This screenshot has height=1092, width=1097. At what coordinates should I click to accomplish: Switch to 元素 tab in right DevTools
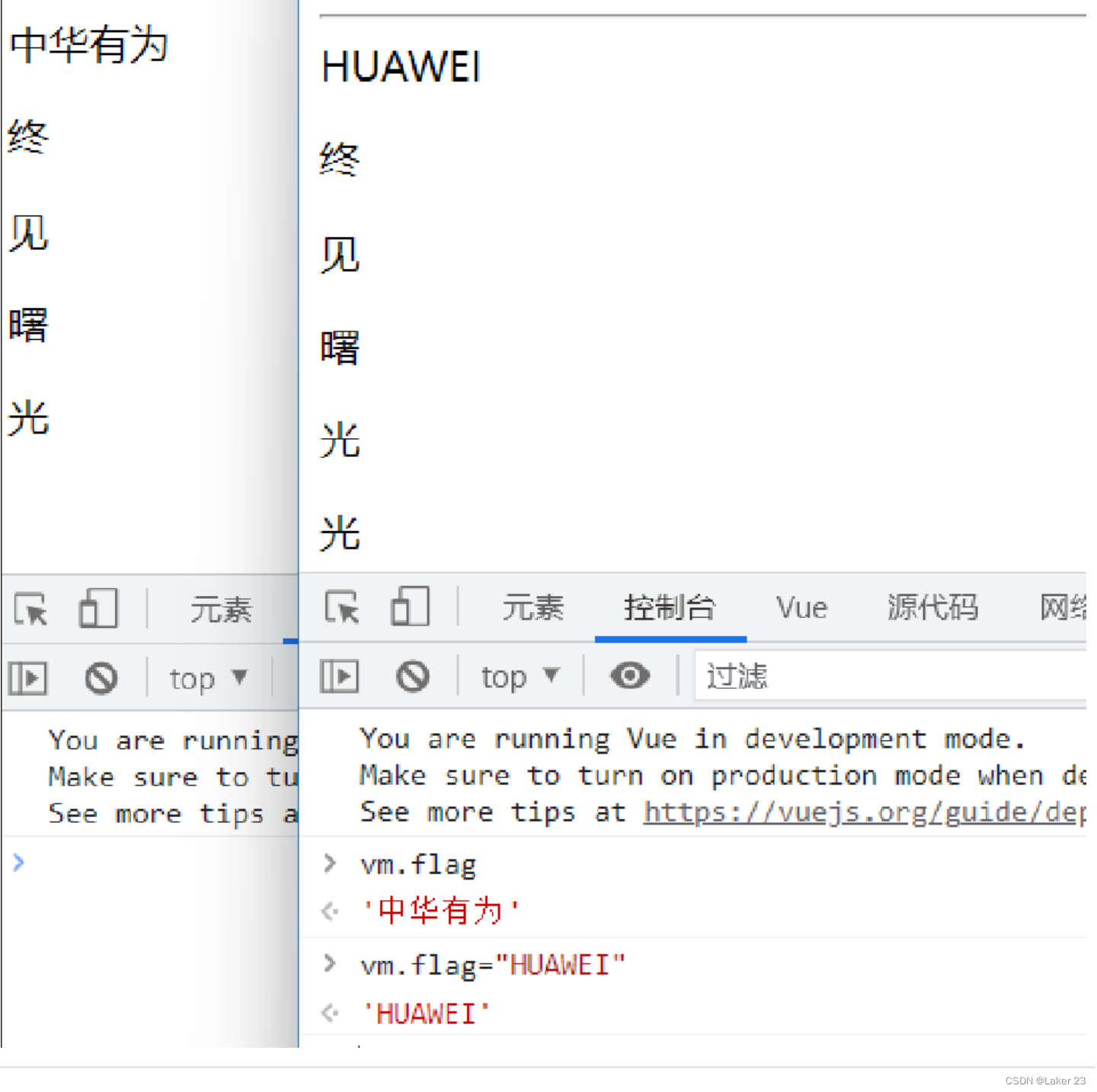coord(533,607)
